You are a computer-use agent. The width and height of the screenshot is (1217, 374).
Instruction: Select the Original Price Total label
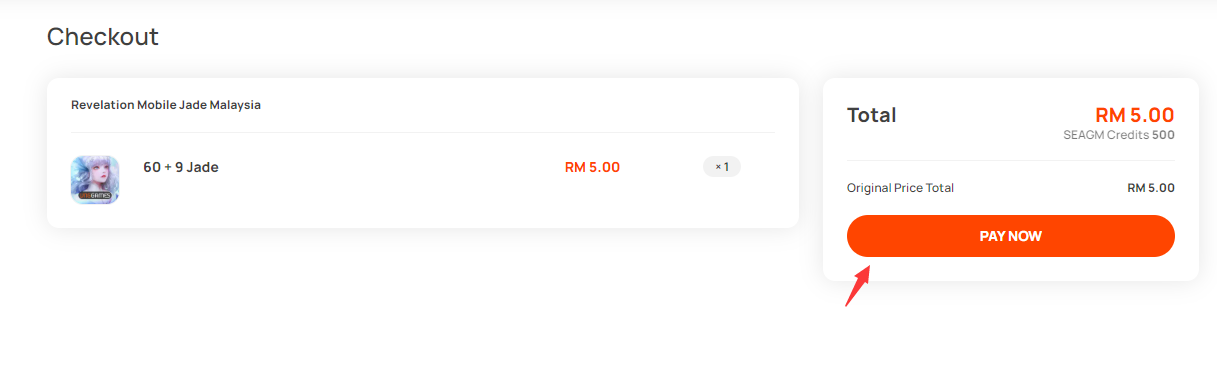coord(900,188)
